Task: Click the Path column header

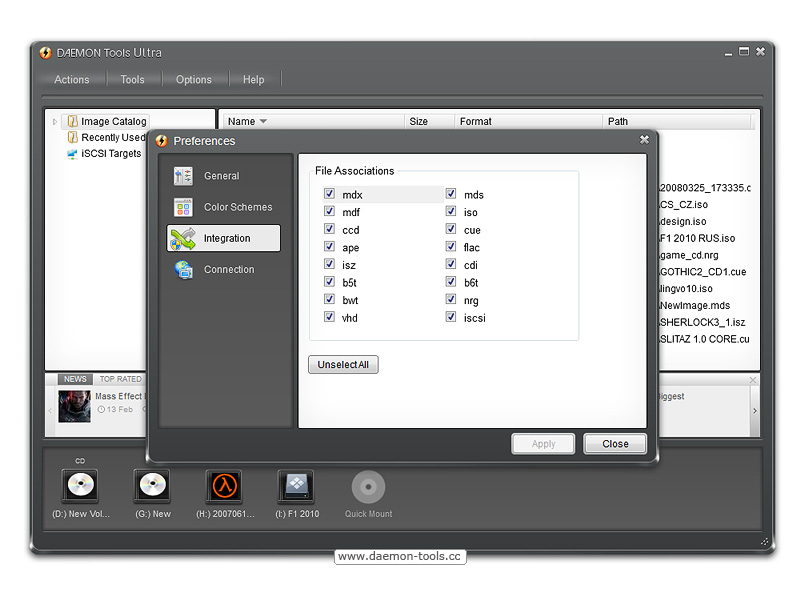Action: tap(677, 121)
